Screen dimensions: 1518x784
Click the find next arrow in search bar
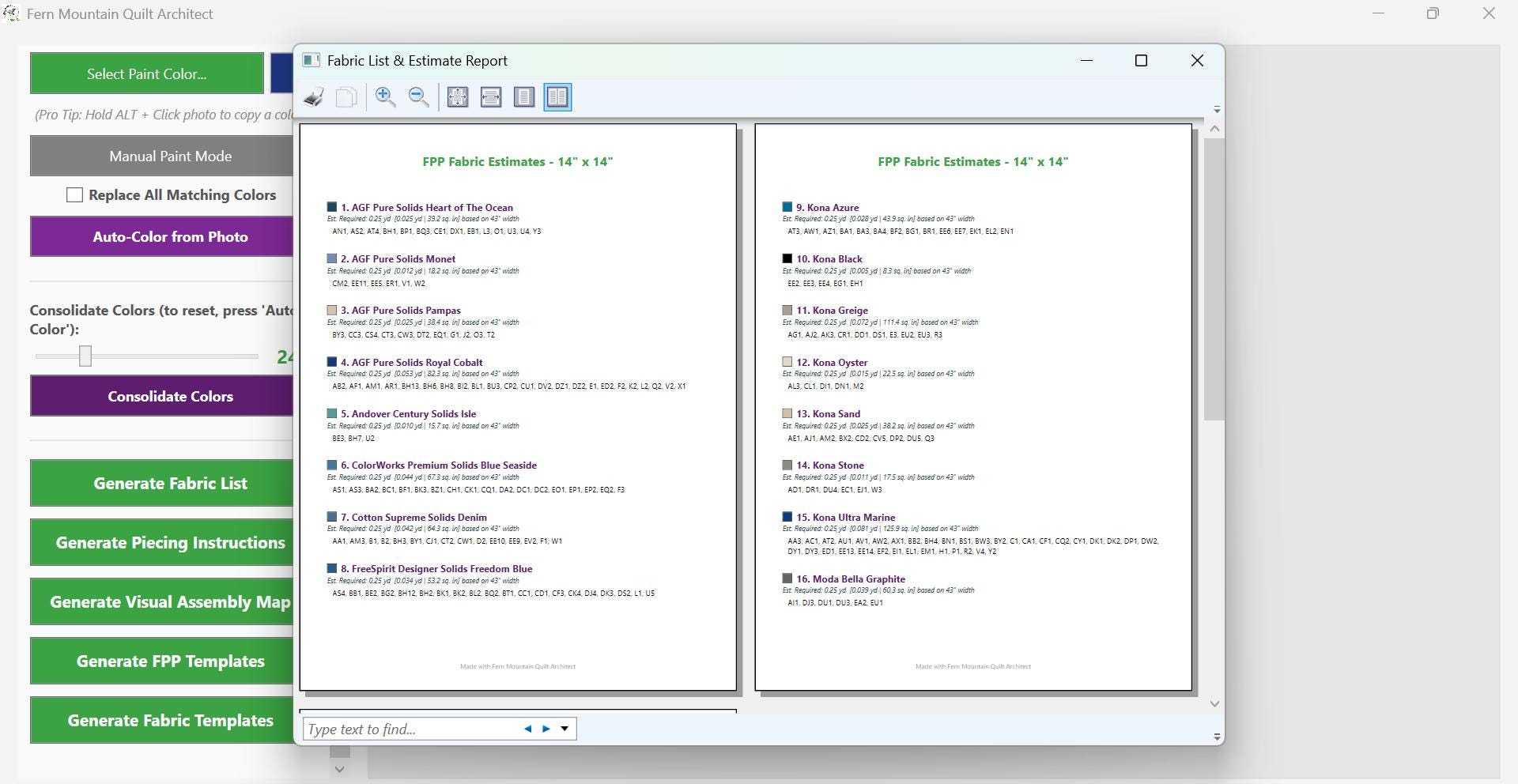click(546, 729)
